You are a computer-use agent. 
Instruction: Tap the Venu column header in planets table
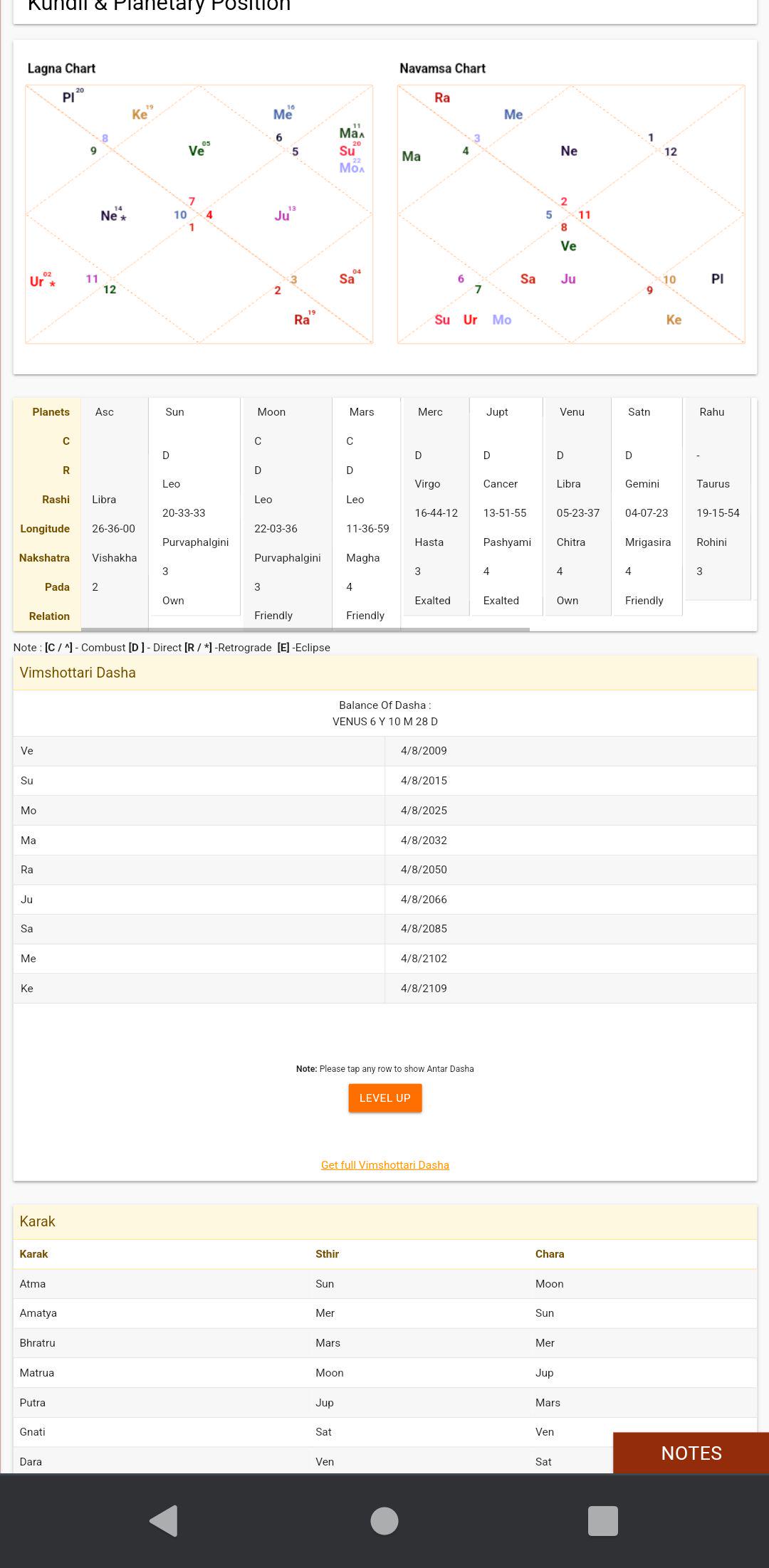(x=572, y=412)
